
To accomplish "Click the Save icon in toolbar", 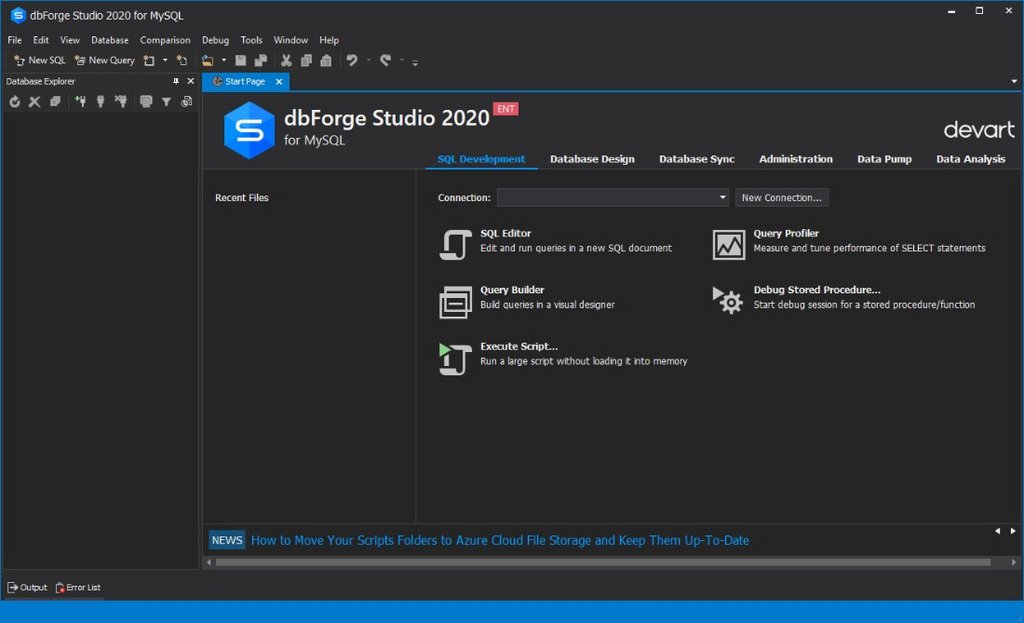I will pos(240,61).
